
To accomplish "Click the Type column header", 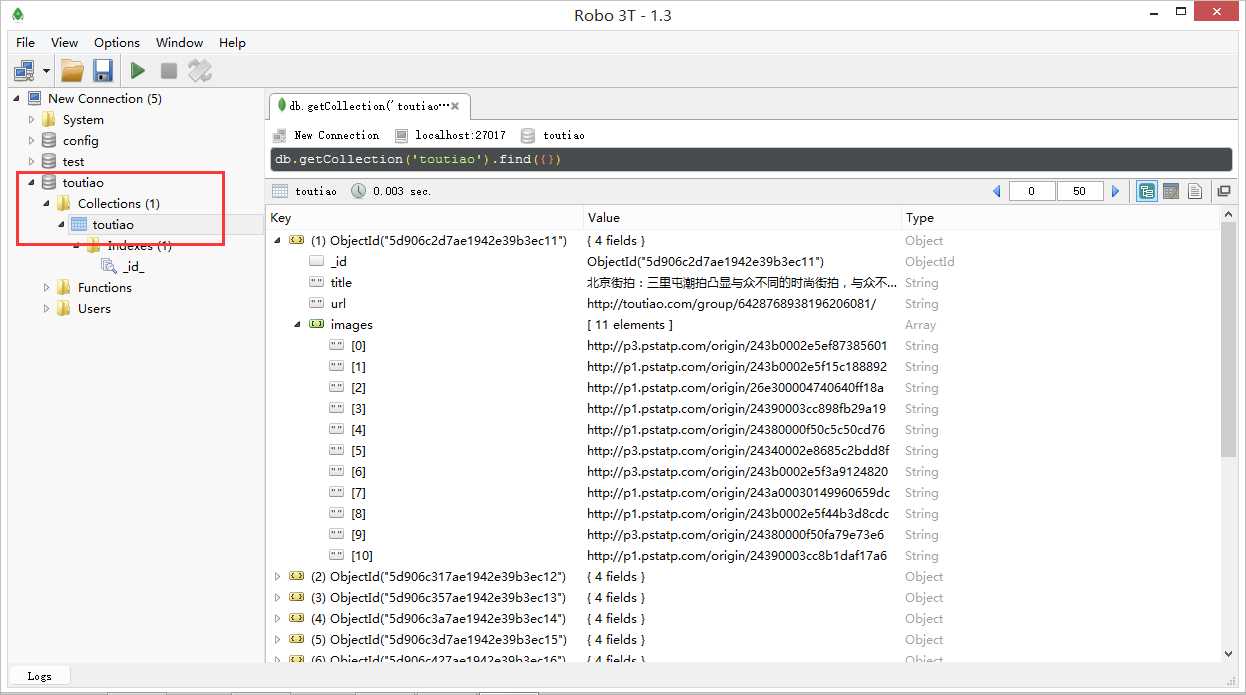I will [x=1061, y=217].
